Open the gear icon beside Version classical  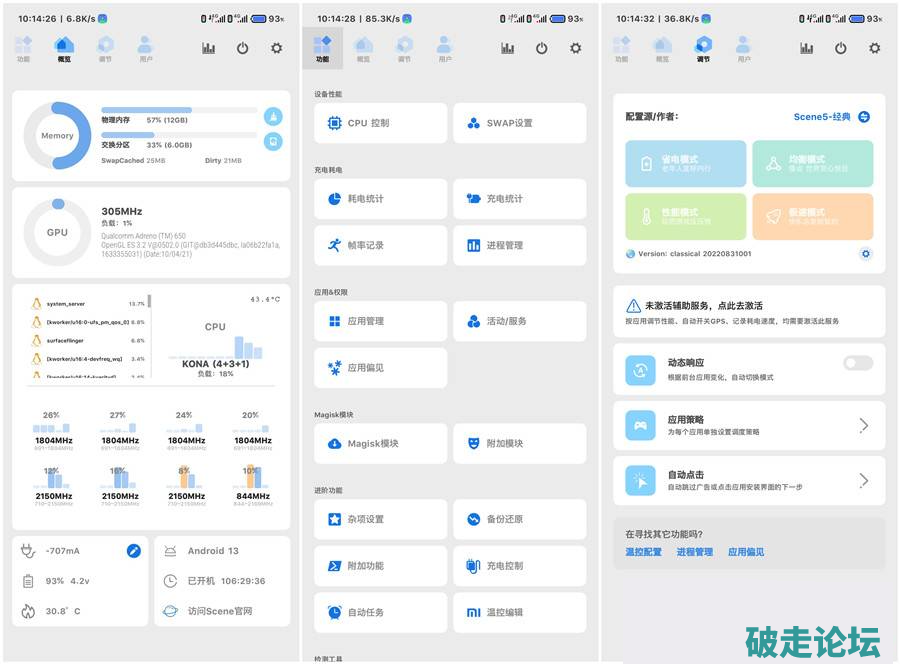(866, 254)
